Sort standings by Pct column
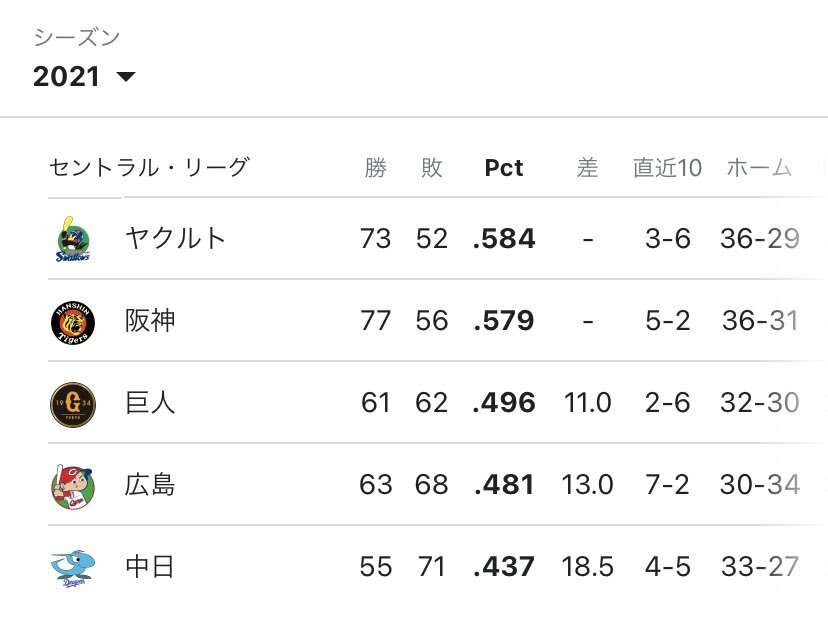 click(504, 168)
